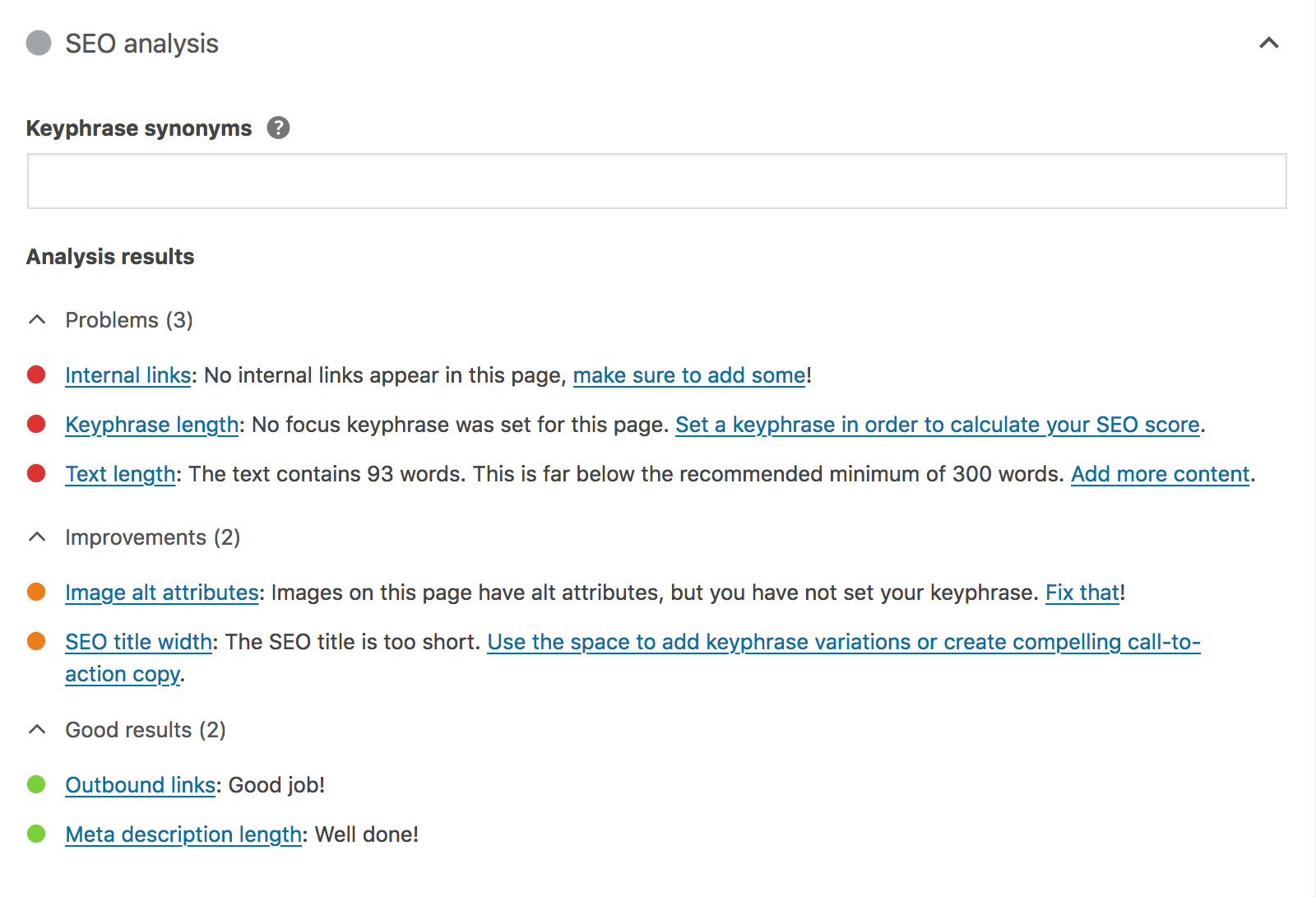The height and width of the screenshot is (897, 1316).
Task: Click the green bullet beside Outbound links
Action: coord(37,784)
